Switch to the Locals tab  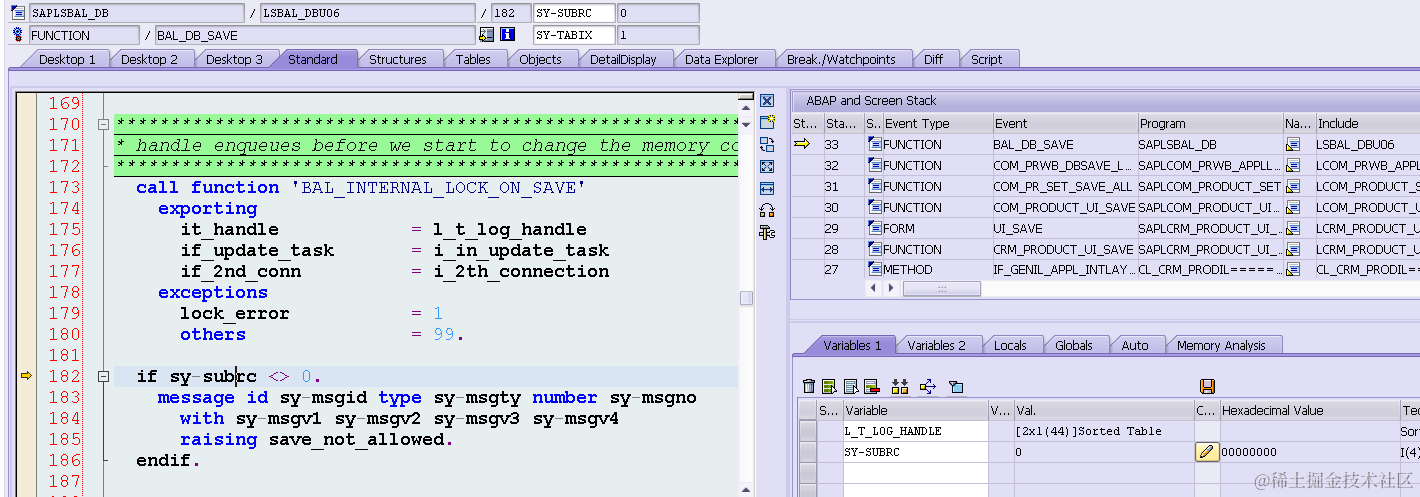[x=1010, y=345]
